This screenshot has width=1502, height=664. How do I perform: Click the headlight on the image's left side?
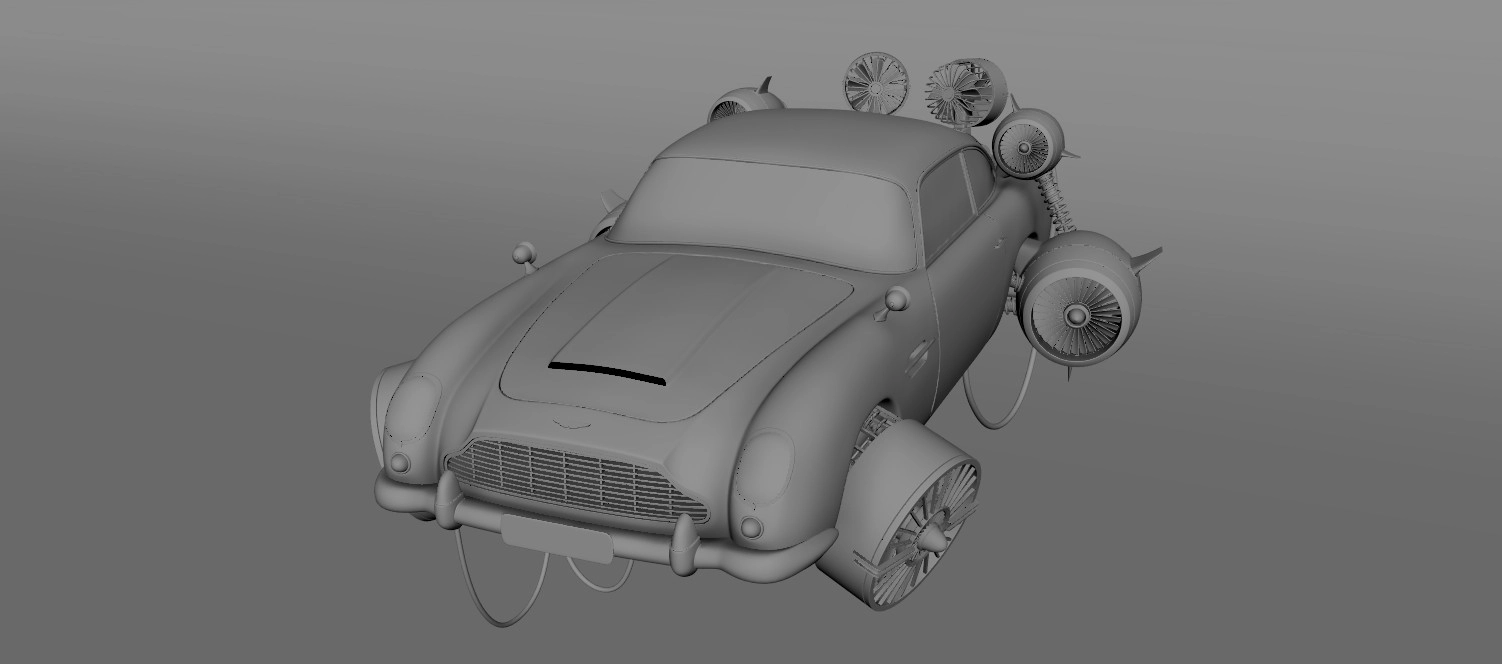[412, 413]
